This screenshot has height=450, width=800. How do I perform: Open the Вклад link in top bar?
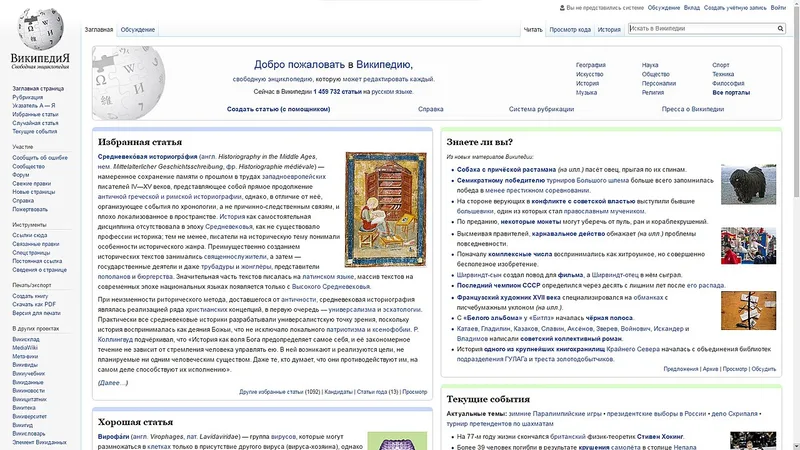tap(692, 8)
